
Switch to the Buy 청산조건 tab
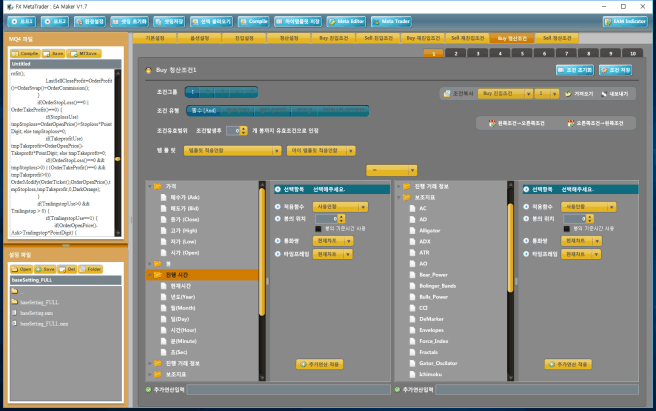pyautogui.click(x=513, y=37)
